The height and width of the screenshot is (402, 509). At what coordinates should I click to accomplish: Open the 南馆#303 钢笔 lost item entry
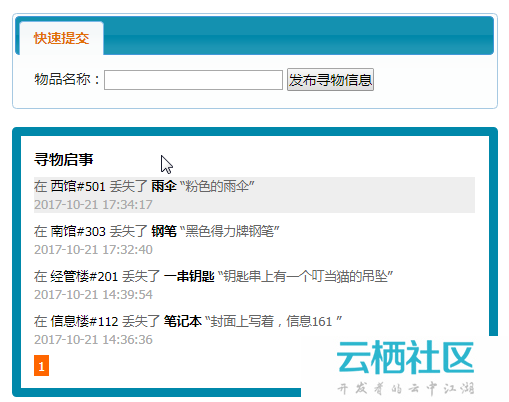tap(254, 240)
